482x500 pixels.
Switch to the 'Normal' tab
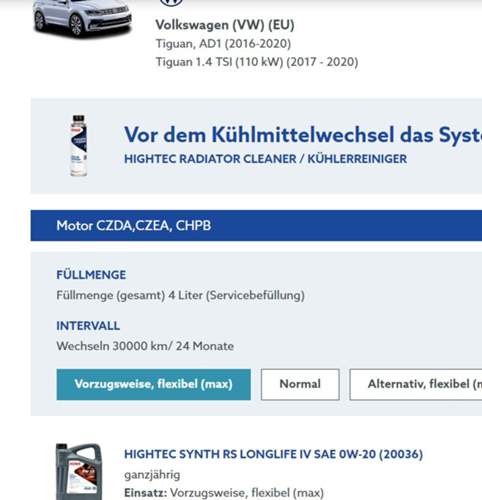[x=300, y=384]
